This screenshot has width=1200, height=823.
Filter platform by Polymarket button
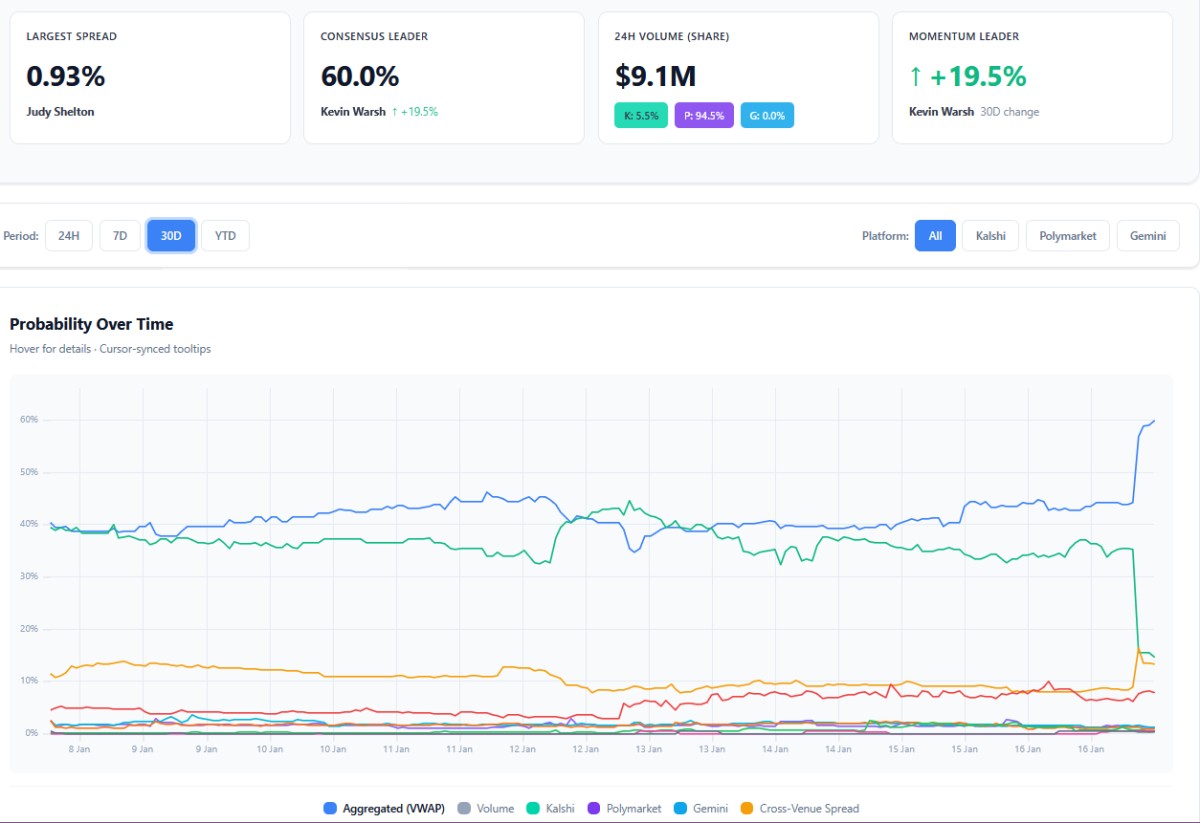(1067, 236)
